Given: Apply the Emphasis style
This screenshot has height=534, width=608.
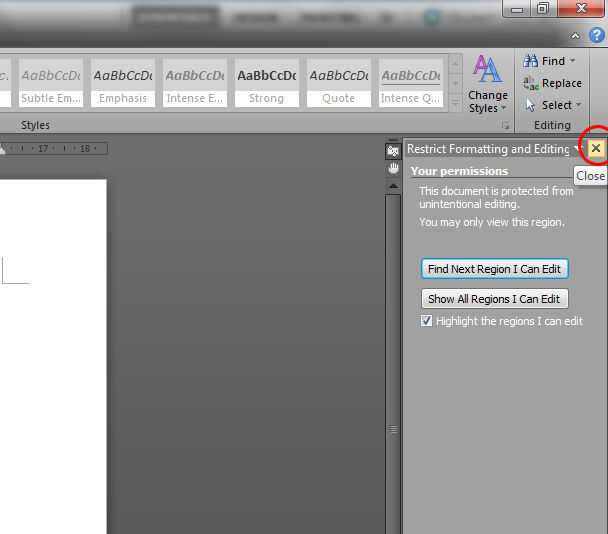Looking at the screenshot, I should tap(123, 83).
